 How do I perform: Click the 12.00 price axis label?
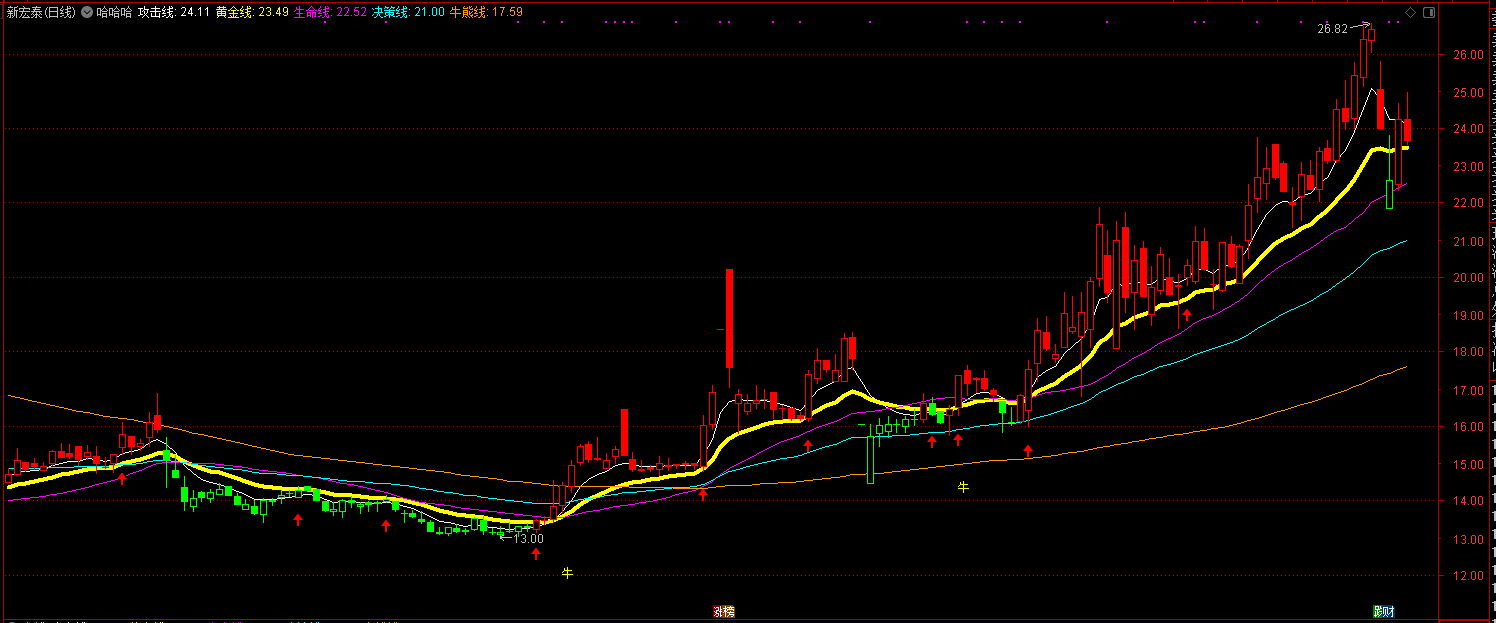pos(1468,576)
